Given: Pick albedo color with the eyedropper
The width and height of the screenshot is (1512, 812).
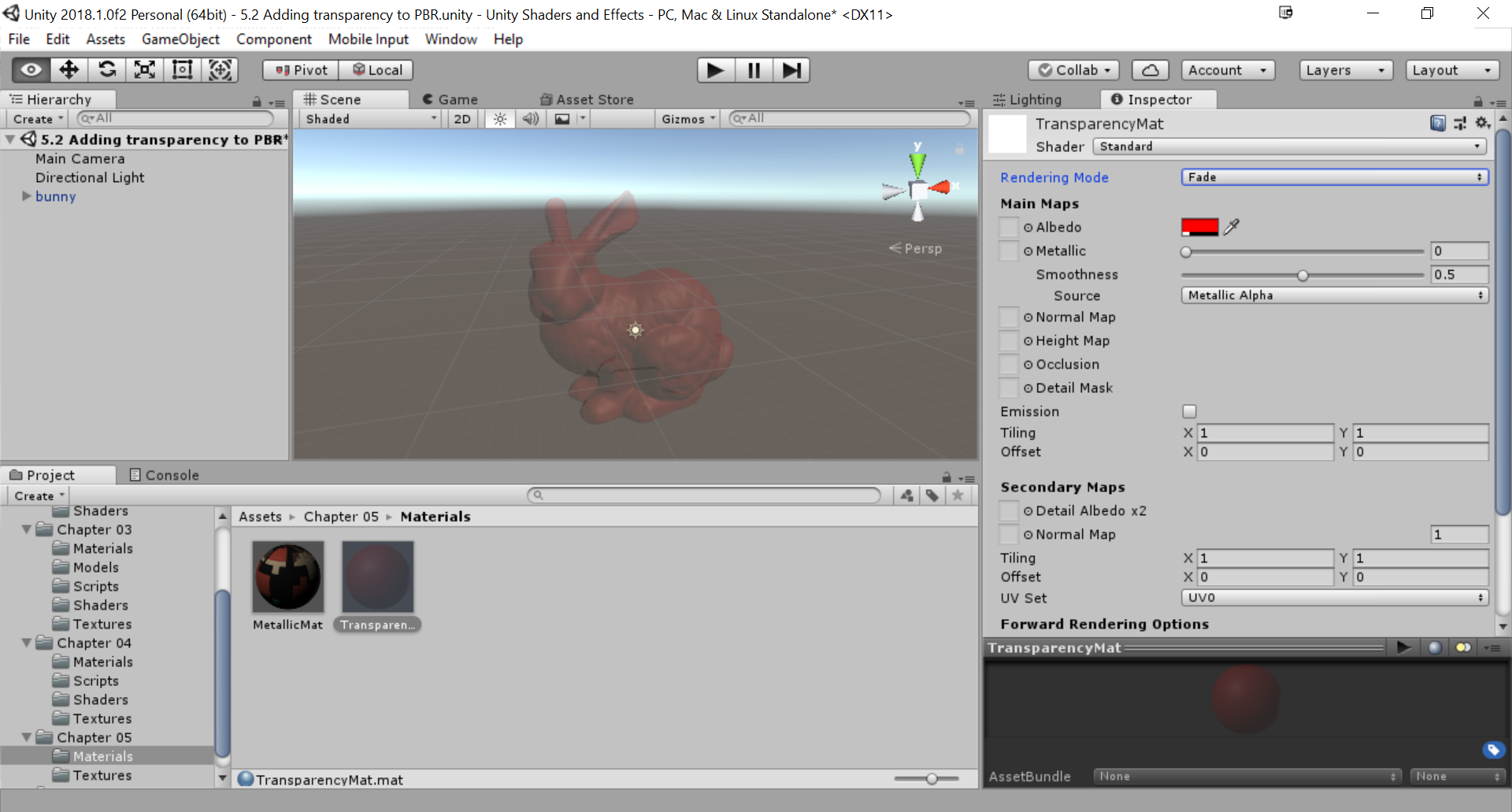Looking at the screenshot, I should coord(1232,227).
